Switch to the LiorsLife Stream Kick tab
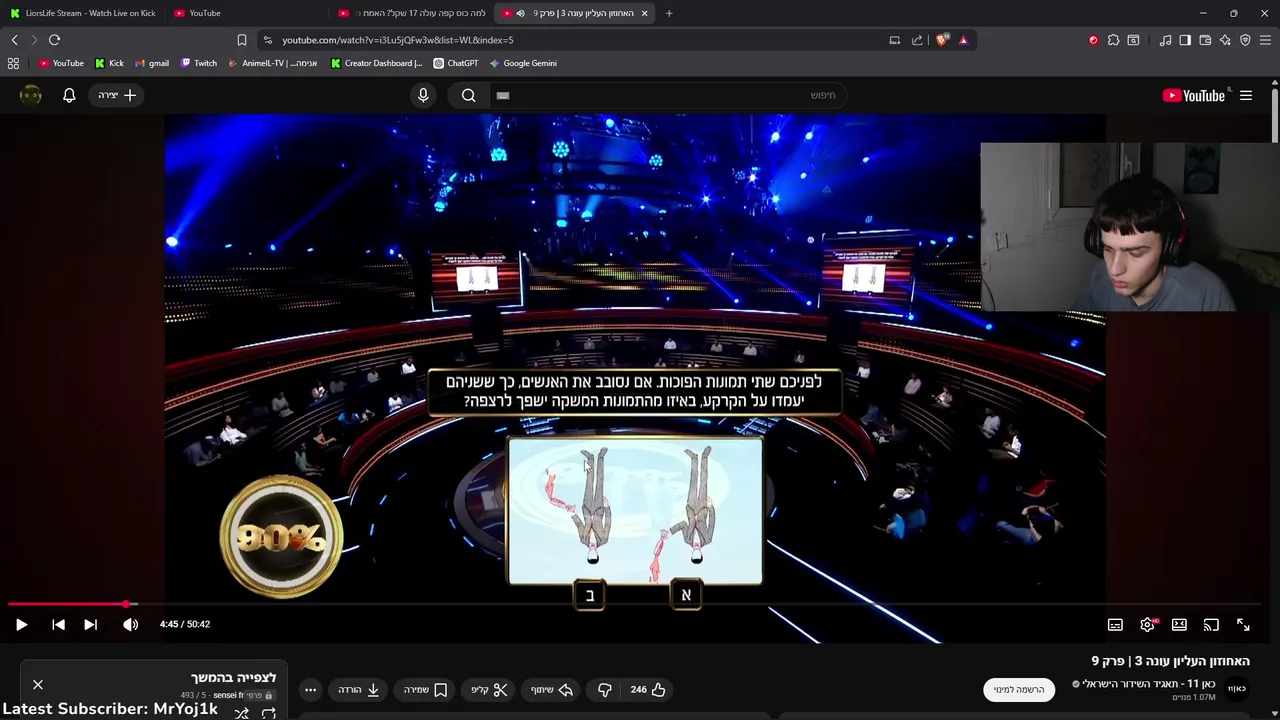The width and height of the screenshot is (1280, 720). [x=83, y=13]
